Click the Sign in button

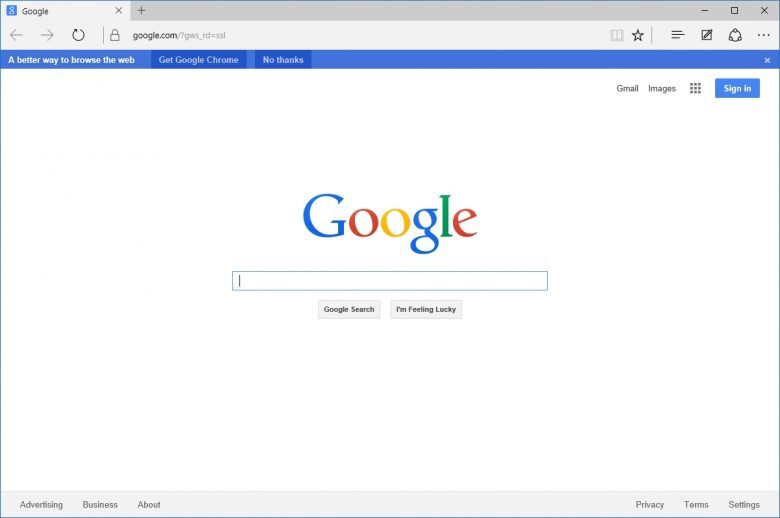pos(737,88)
